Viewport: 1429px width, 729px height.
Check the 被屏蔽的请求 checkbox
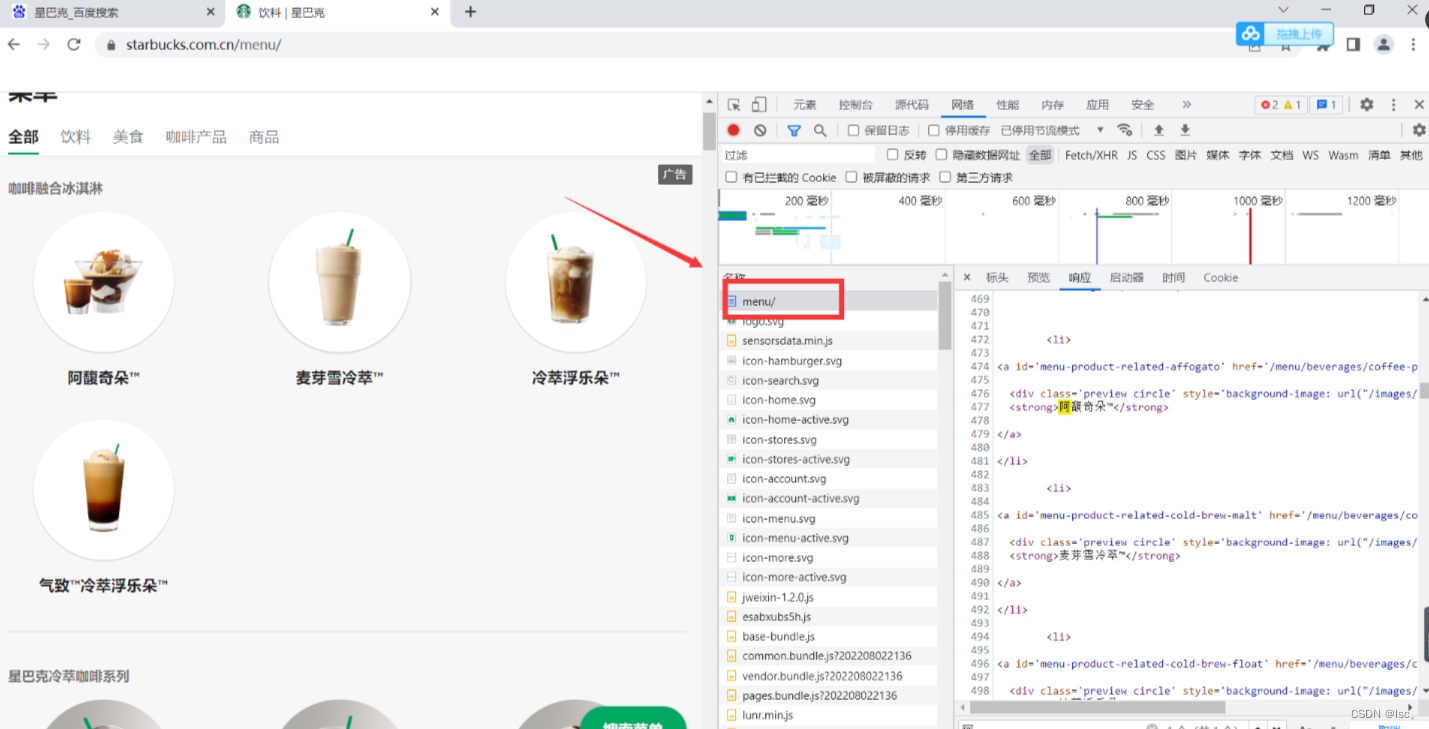tap(851, 177)
